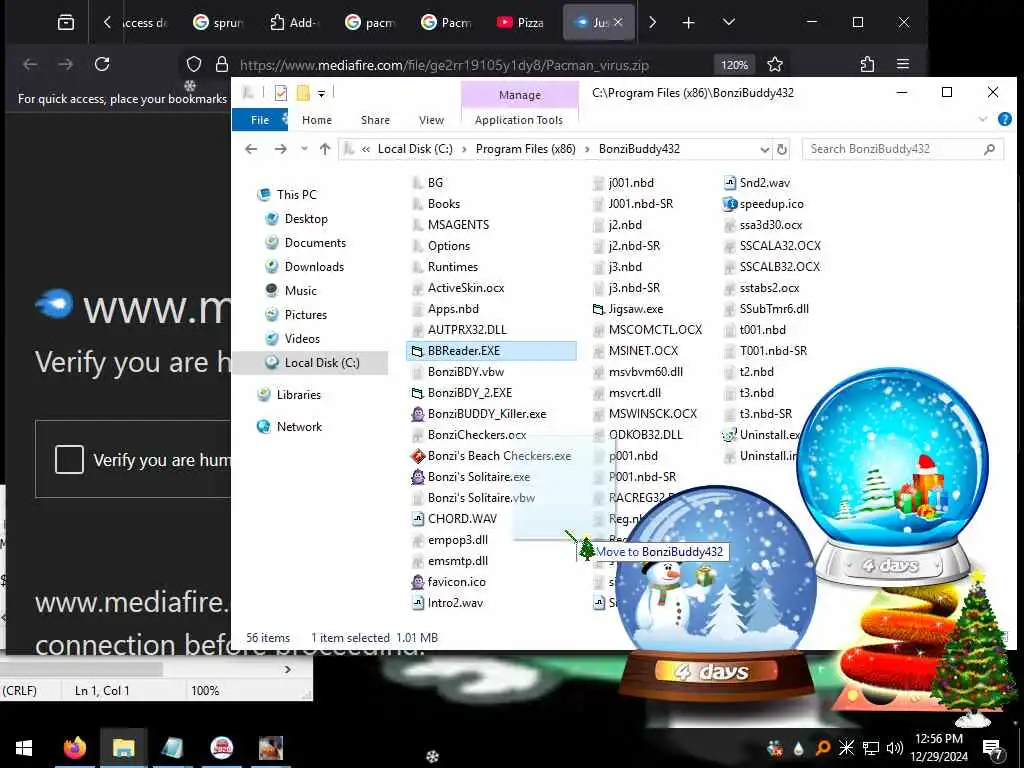The height and width of the screenshot is (768, 1024).
Task: Expand the breadcrumb after Program Files (x86)
Action: 586,150
